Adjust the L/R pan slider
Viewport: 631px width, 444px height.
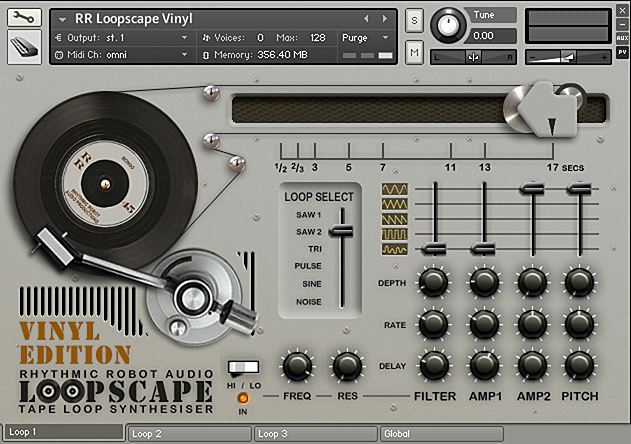tap(474, 57)
